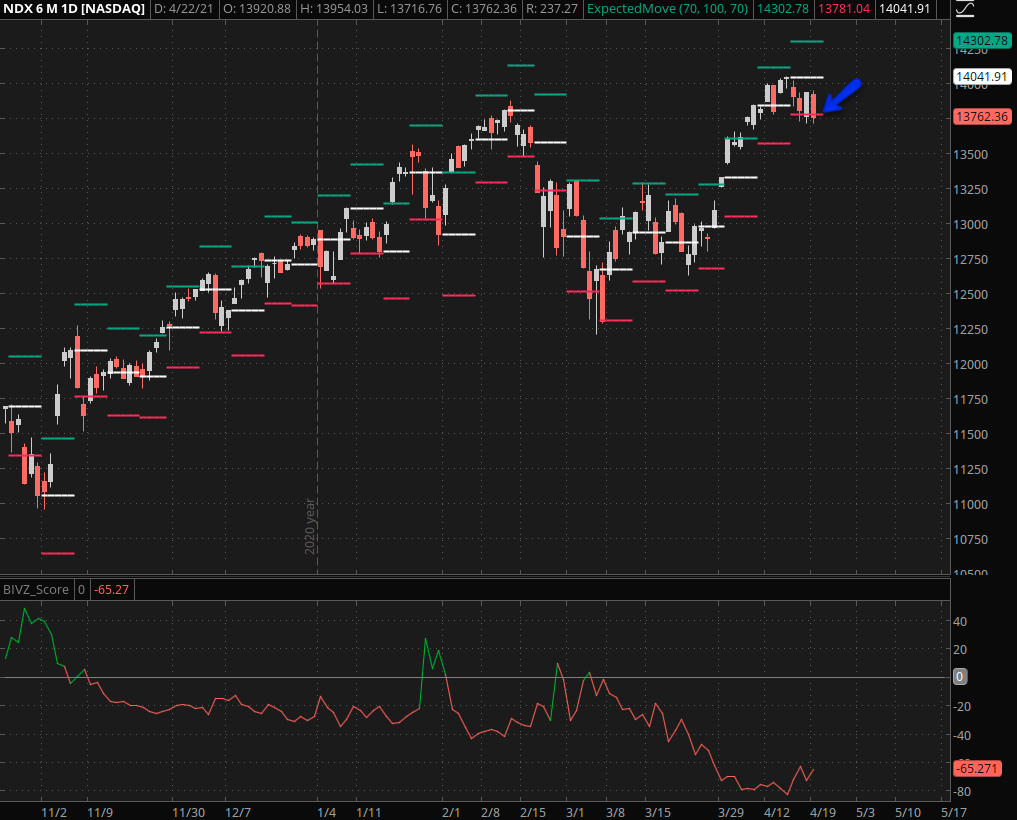
Task: Click the 4/19 date on time axis
Action: 823,813
